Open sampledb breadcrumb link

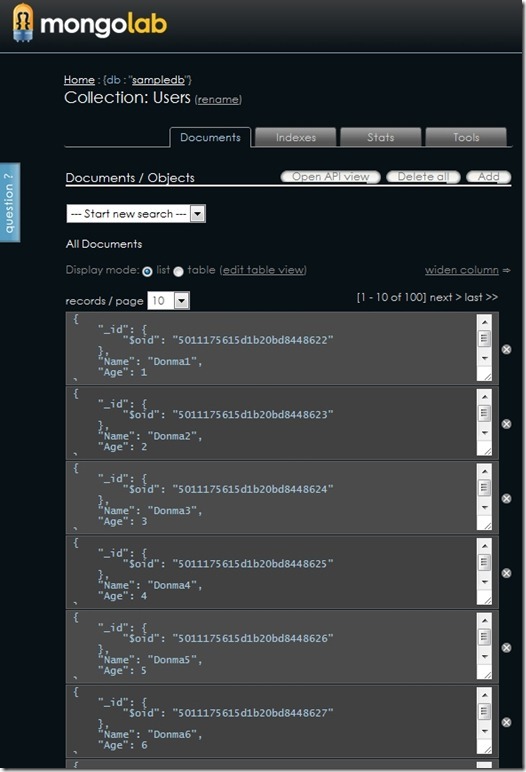159,80
